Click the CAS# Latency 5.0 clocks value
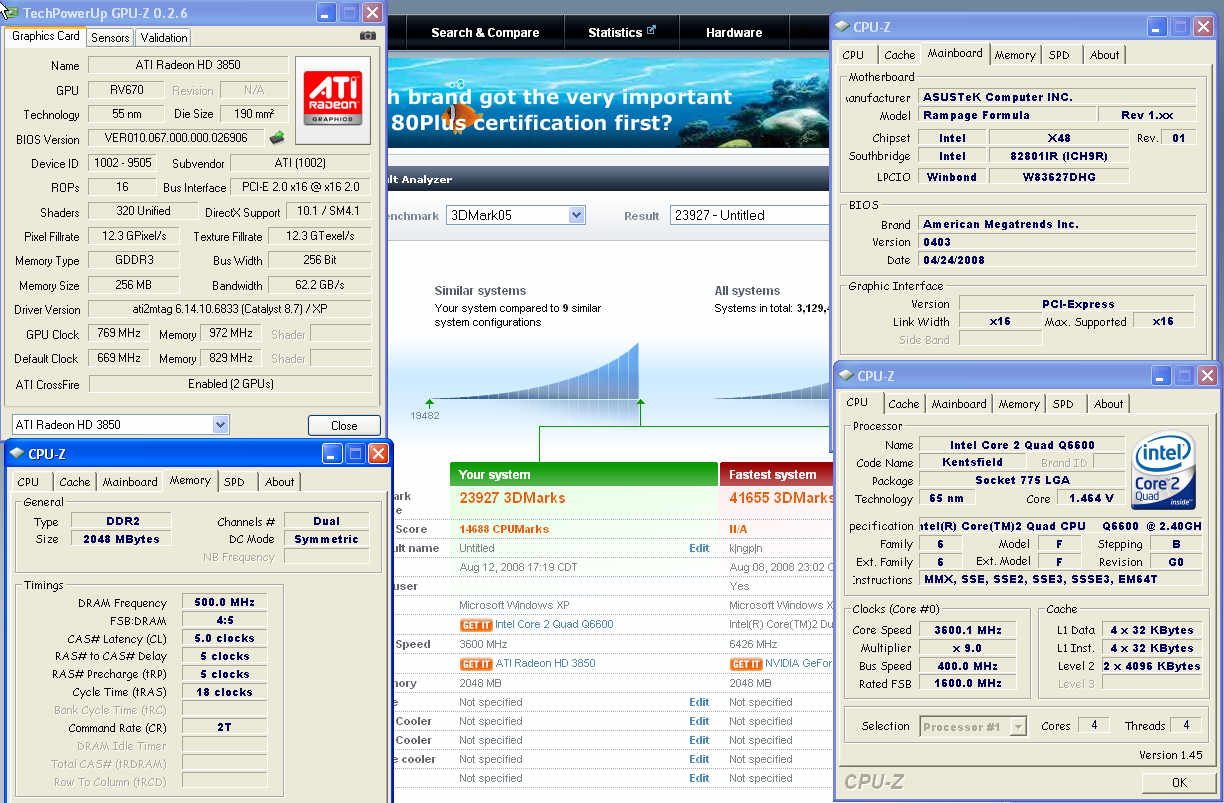 pos(224,638)
